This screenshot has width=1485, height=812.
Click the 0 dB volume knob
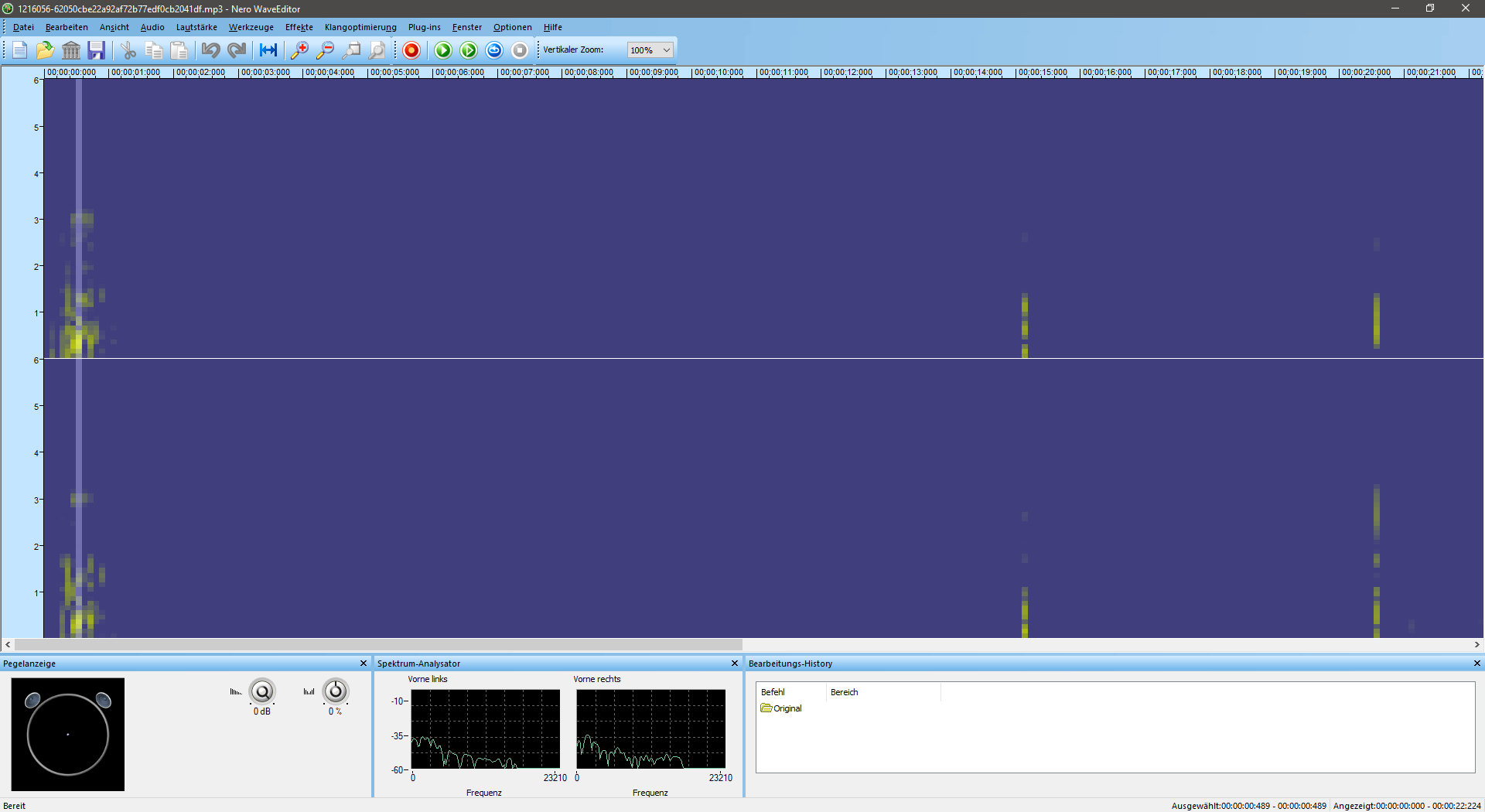tap(262, 691)
